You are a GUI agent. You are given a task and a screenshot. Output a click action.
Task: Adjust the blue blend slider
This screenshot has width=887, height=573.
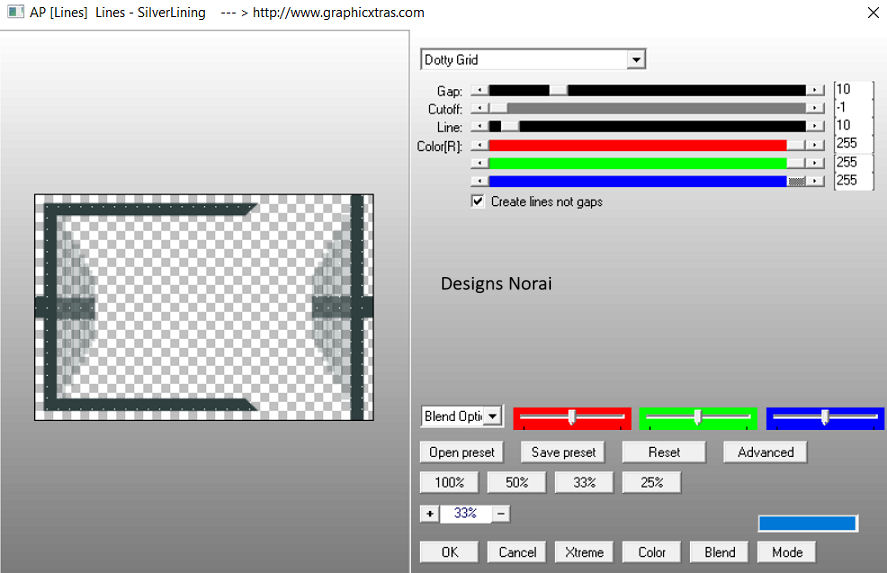pos(825,417)
